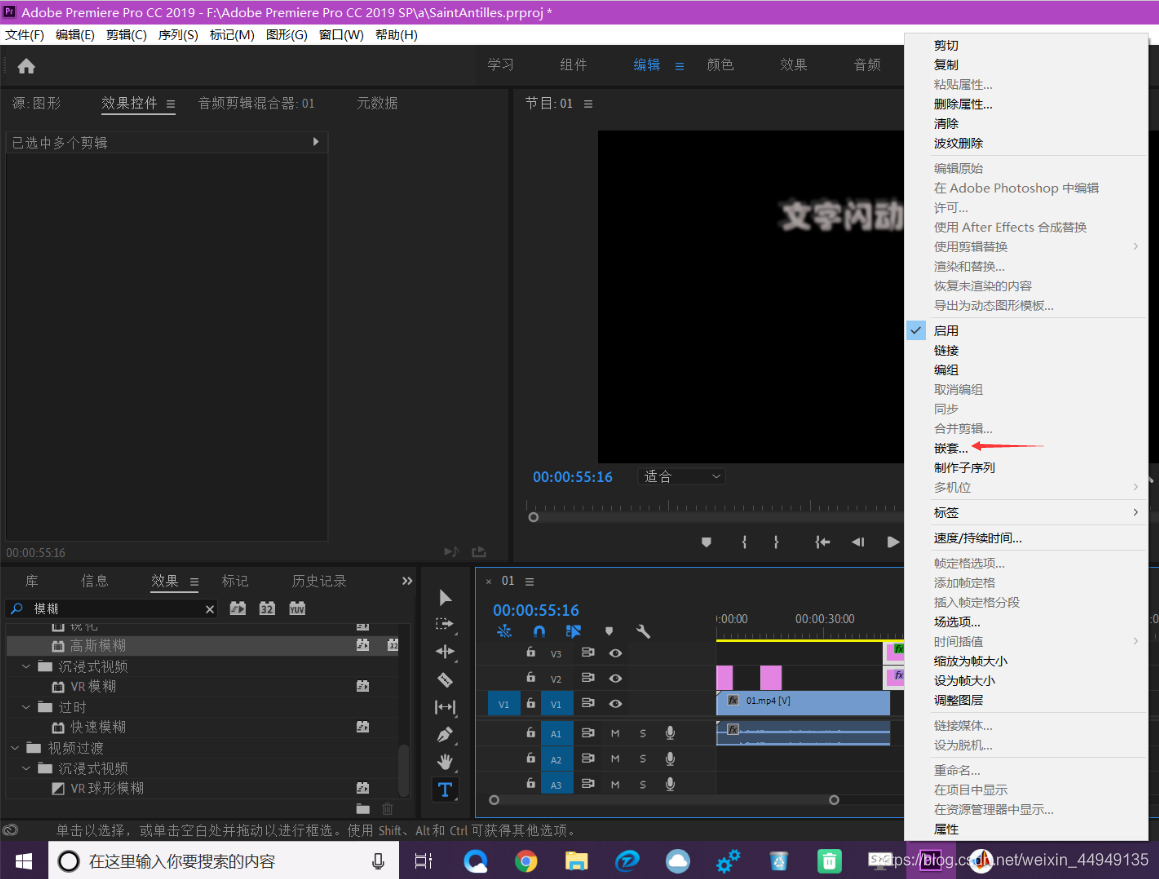Image resolution: width=1159 pixels, height=879 pixels.
Task: Toggle Linked Selection in timeline
Action: click(573, 631)
